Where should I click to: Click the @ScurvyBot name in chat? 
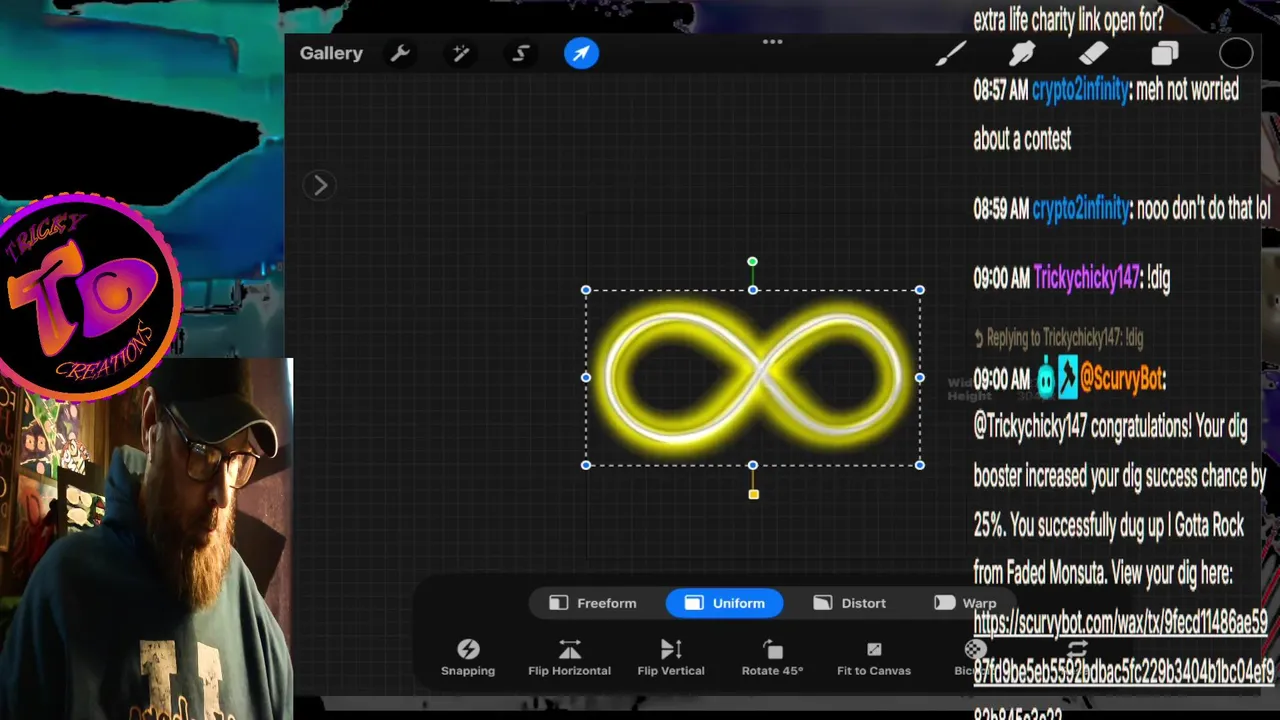click(x=1122, y=379)
